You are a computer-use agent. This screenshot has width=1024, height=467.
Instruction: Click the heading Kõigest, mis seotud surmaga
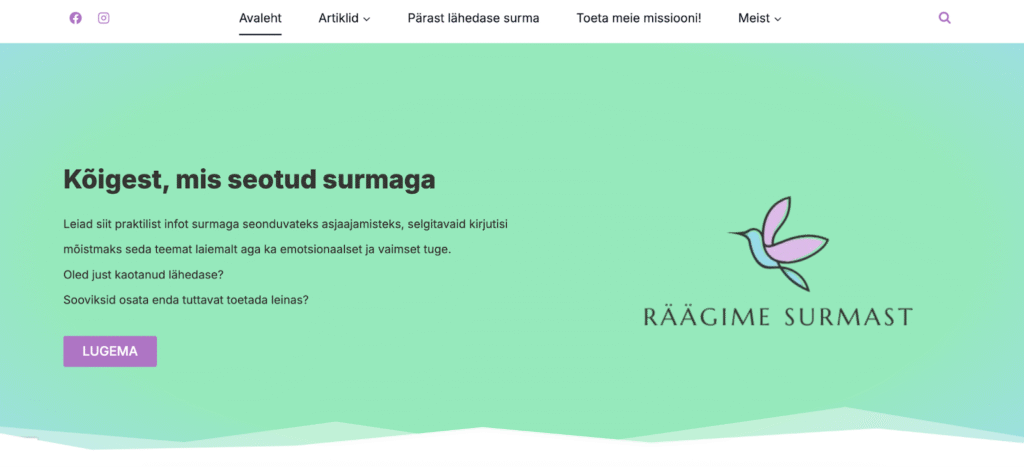click(x=249, y=180)
